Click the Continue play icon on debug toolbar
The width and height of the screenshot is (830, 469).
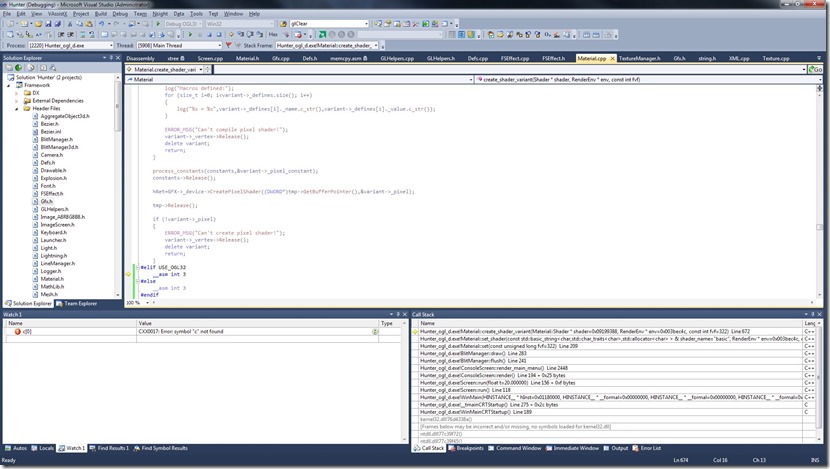tap(190, 34)
